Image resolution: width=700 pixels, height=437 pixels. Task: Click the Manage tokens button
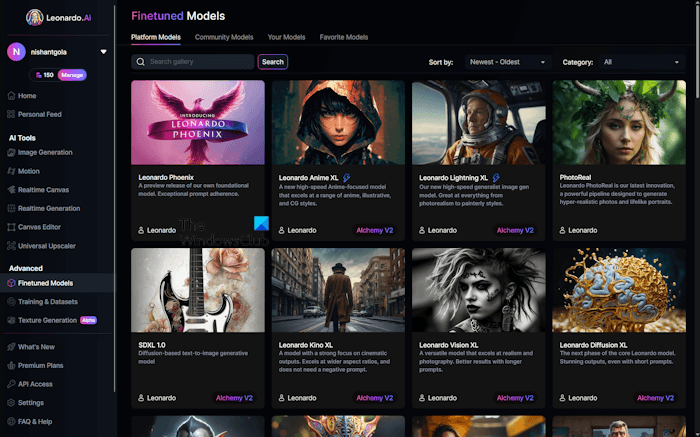(x=72, y=75)
